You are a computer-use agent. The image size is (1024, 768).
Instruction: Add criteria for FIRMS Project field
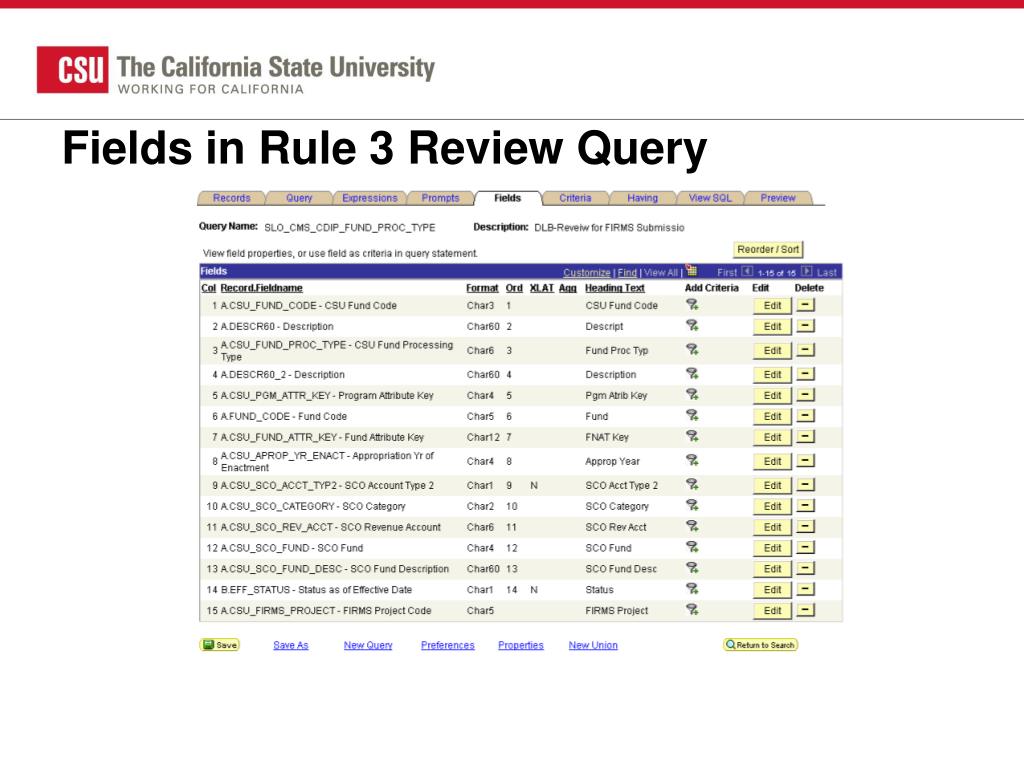692,610
